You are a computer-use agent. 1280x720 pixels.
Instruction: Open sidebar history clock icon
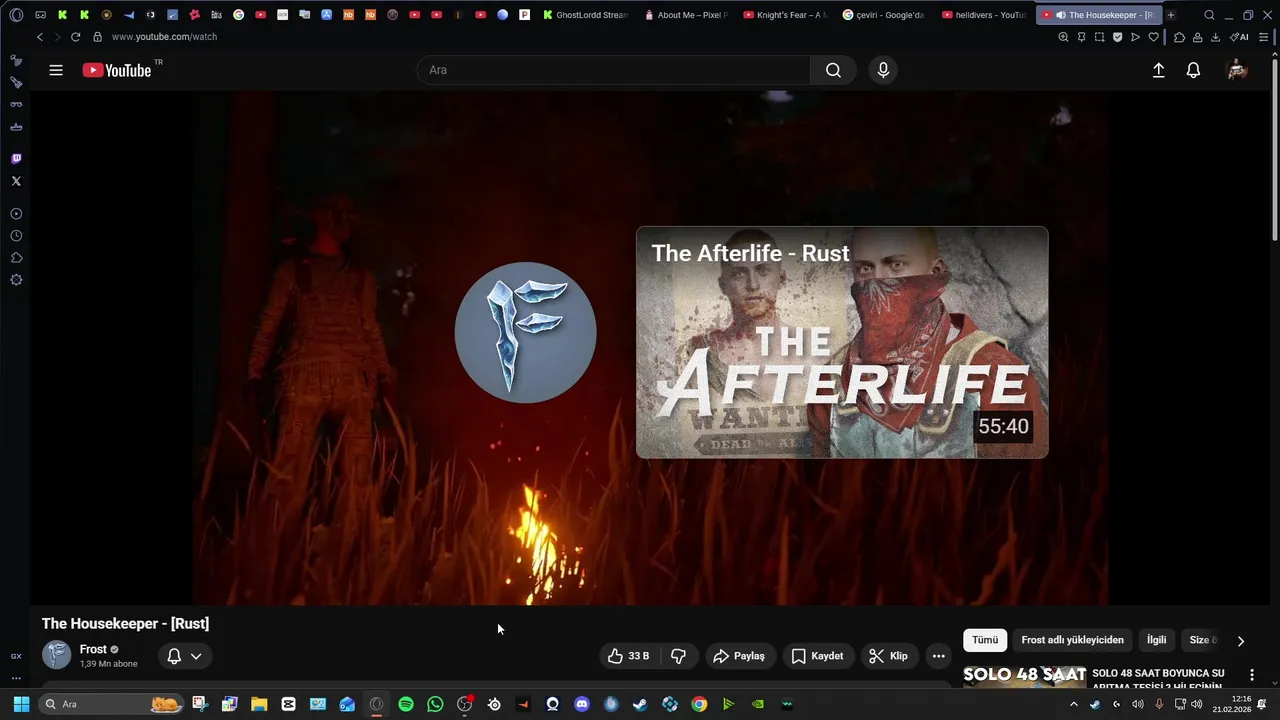click(x=16, y=236)
